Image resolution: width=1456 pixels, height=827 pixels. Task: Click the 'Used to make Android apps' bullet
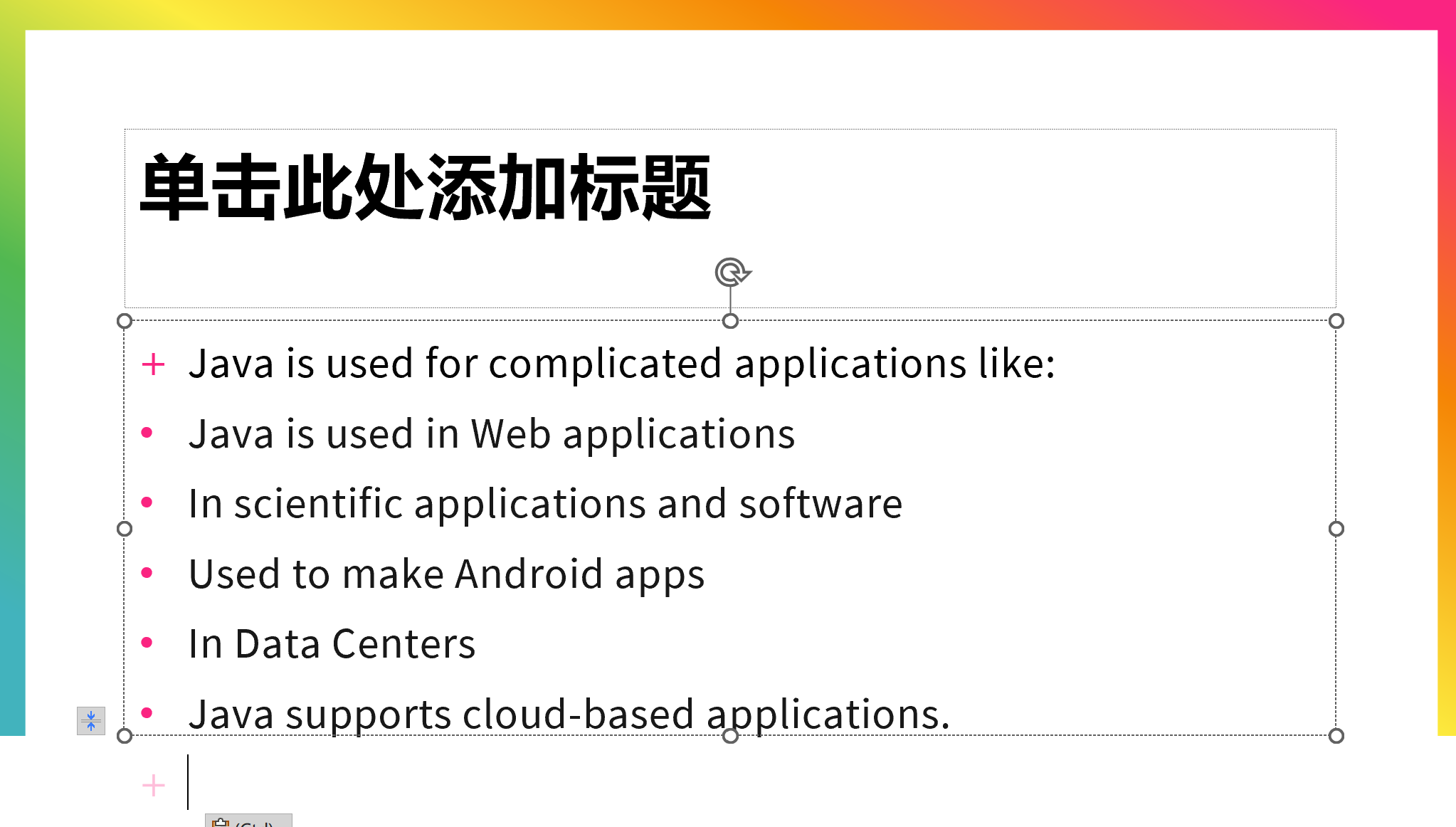446,575
